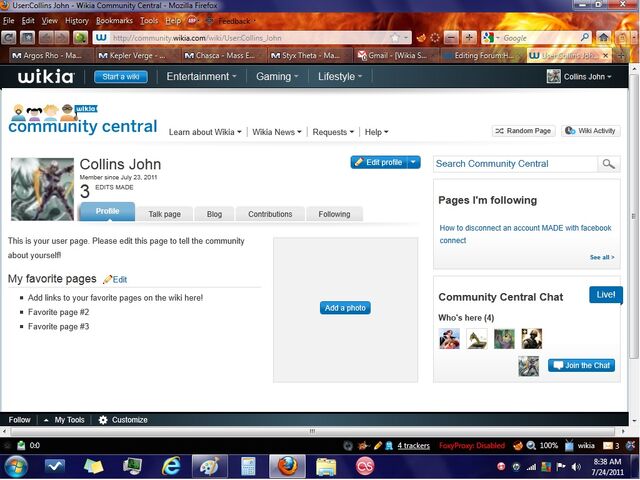Click the network signal tray icon
The width and height of the screenshot is (640, 480).
point(531,467)
